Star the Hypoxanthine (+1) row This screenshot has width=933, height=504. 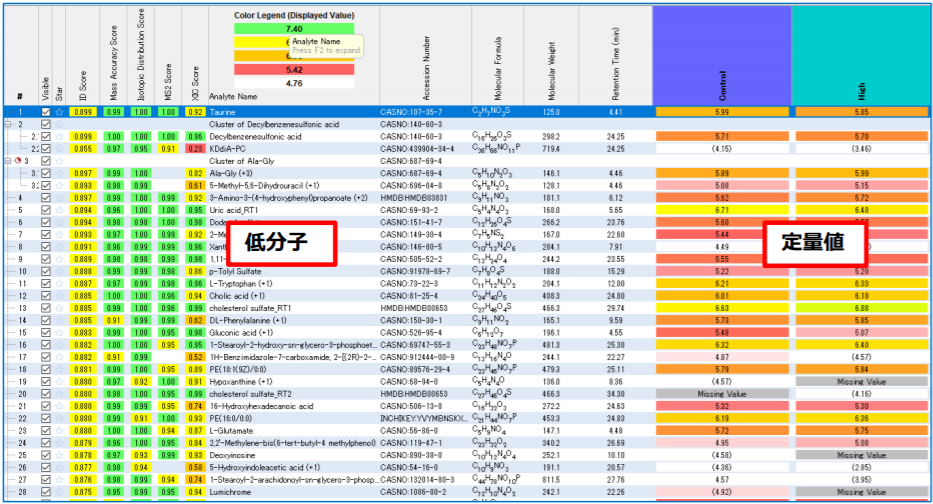[x=59, y=381]
